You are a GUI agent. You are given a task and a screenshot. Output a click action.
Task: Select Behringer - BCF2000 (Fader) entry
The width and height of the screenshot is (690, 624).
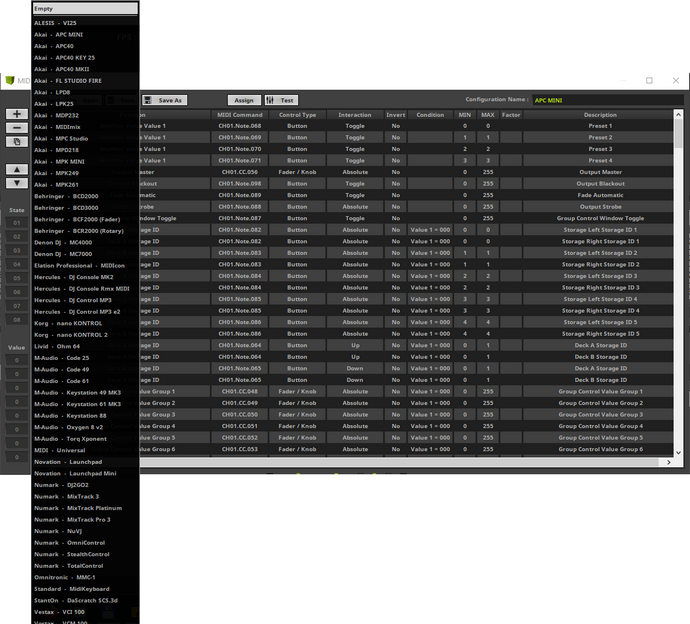click(85, 219)
